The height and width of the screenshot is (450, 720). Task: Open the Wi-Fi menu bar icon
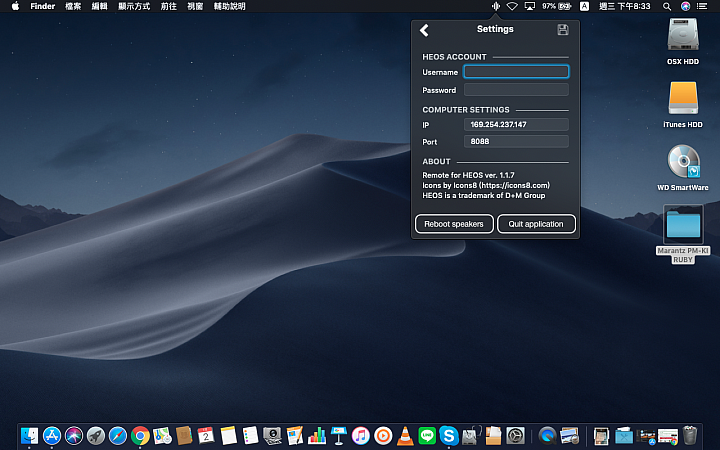tap(512, 6)
